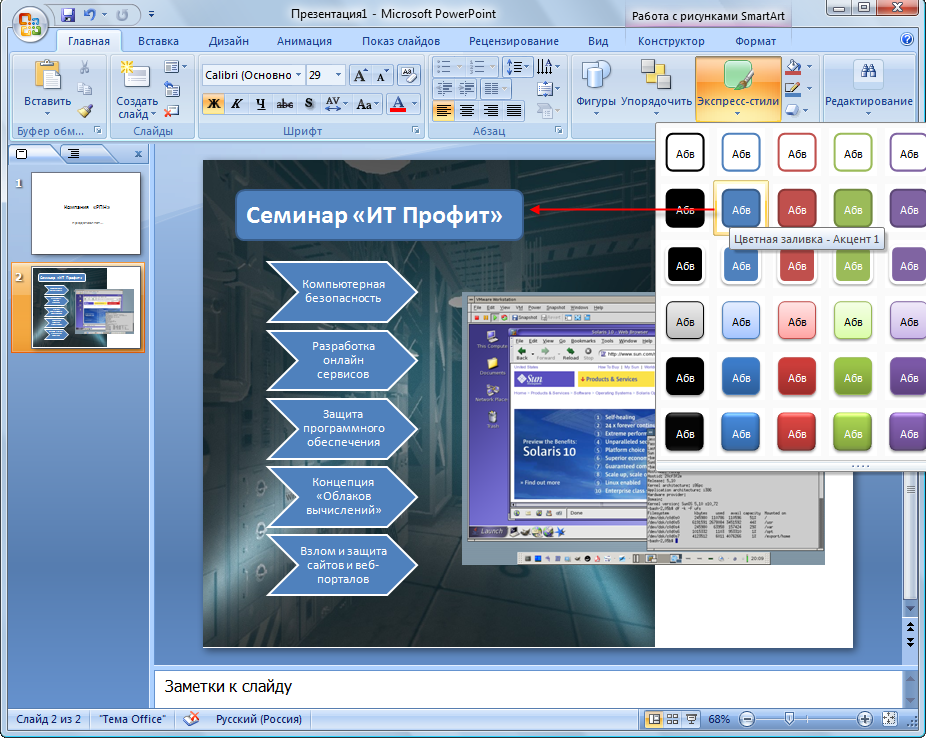Open the font size 29 dropdown
This screenshot has width=926, height=738.
tap(338, 75)
